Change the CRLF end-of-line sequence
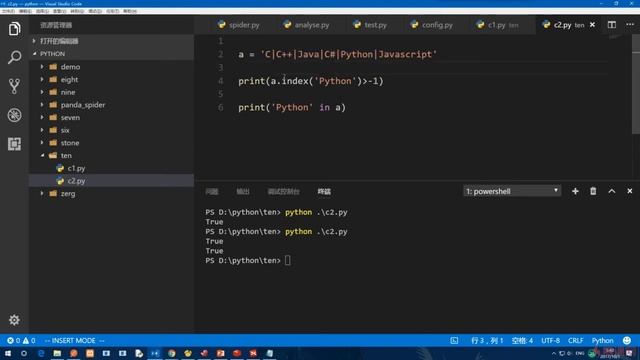This screenshot has height=360, width=640. pos(575,340)
